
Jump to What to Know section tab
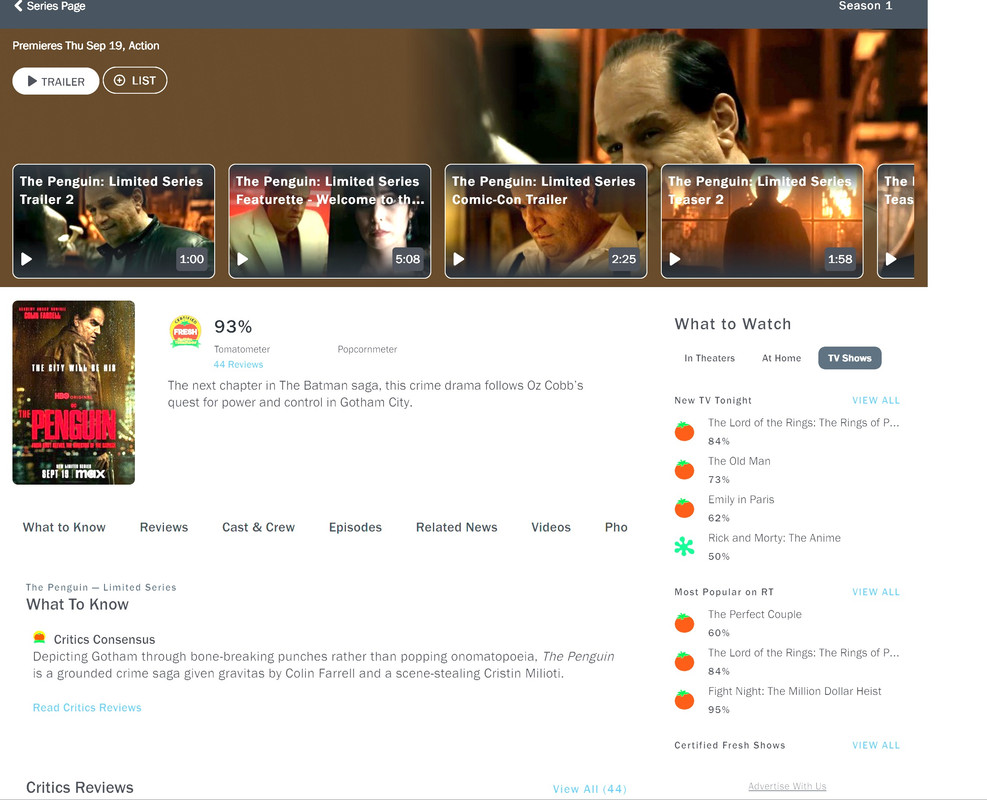pyautogui.click(x=64, y=527)
